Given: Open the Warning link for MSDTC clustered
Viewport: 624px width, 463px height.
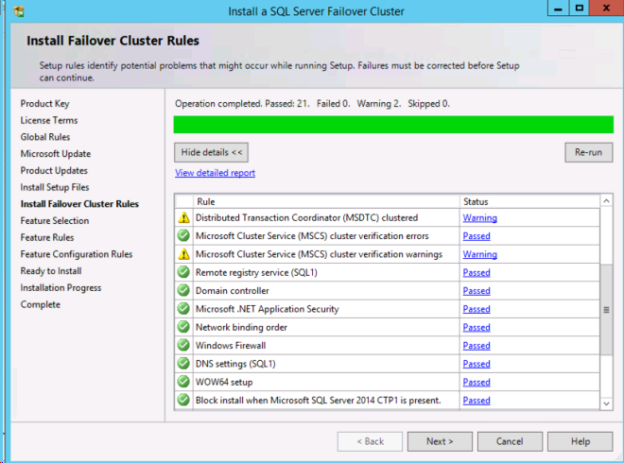Looking at the screenshot, I should pos(480,218).
